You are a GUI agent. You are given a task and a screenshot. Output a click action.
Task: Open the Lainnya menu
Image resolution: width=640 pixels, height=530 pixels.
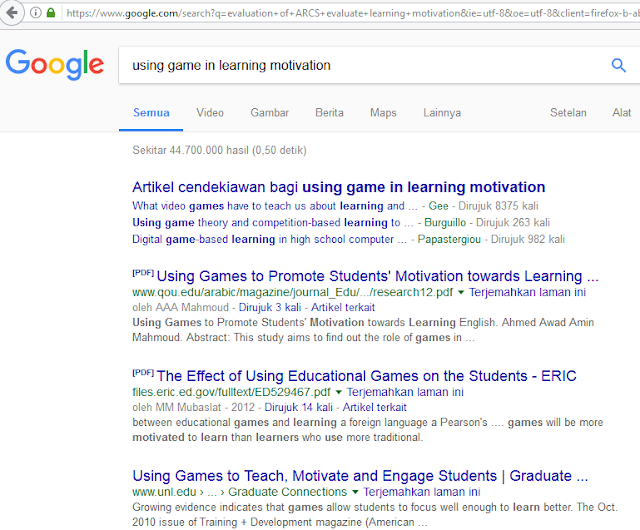[442, 113]
